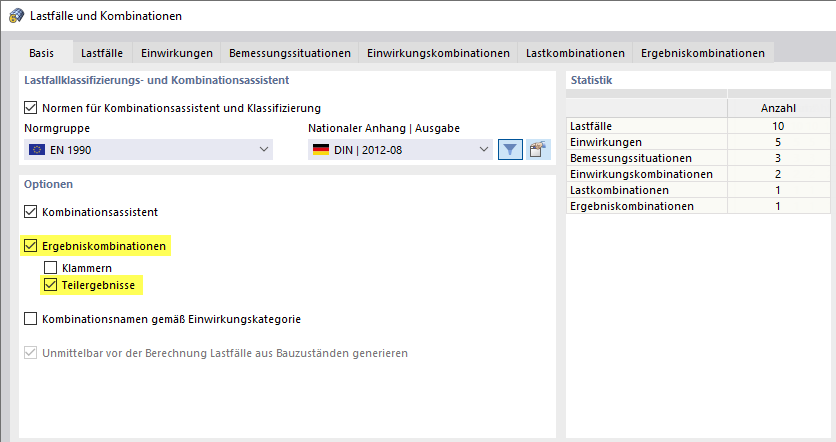
Task: Select the Einwirkungen statistics row
Action: 698,142
